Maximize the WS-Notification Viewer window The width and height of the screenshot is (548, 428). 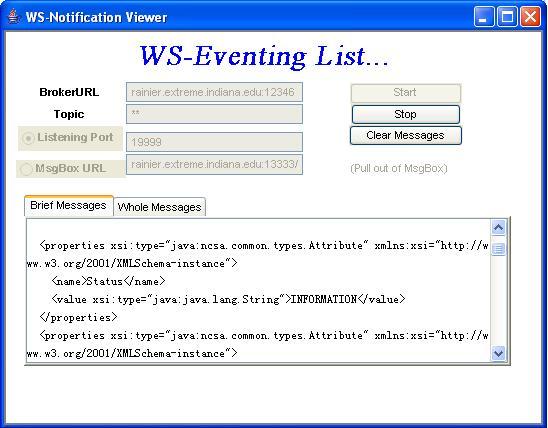tap(507, 16)
